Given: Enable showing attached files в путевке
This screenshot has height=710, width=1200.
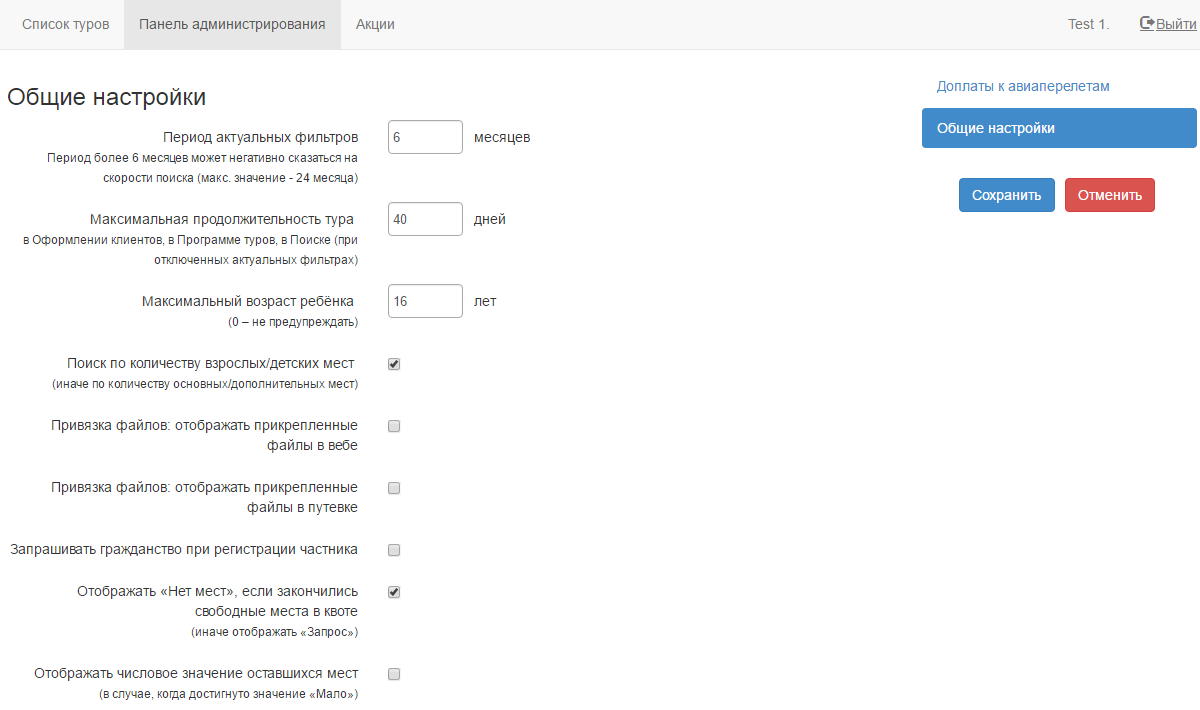Looking at the screenshot, I should [x=394, y=488].
